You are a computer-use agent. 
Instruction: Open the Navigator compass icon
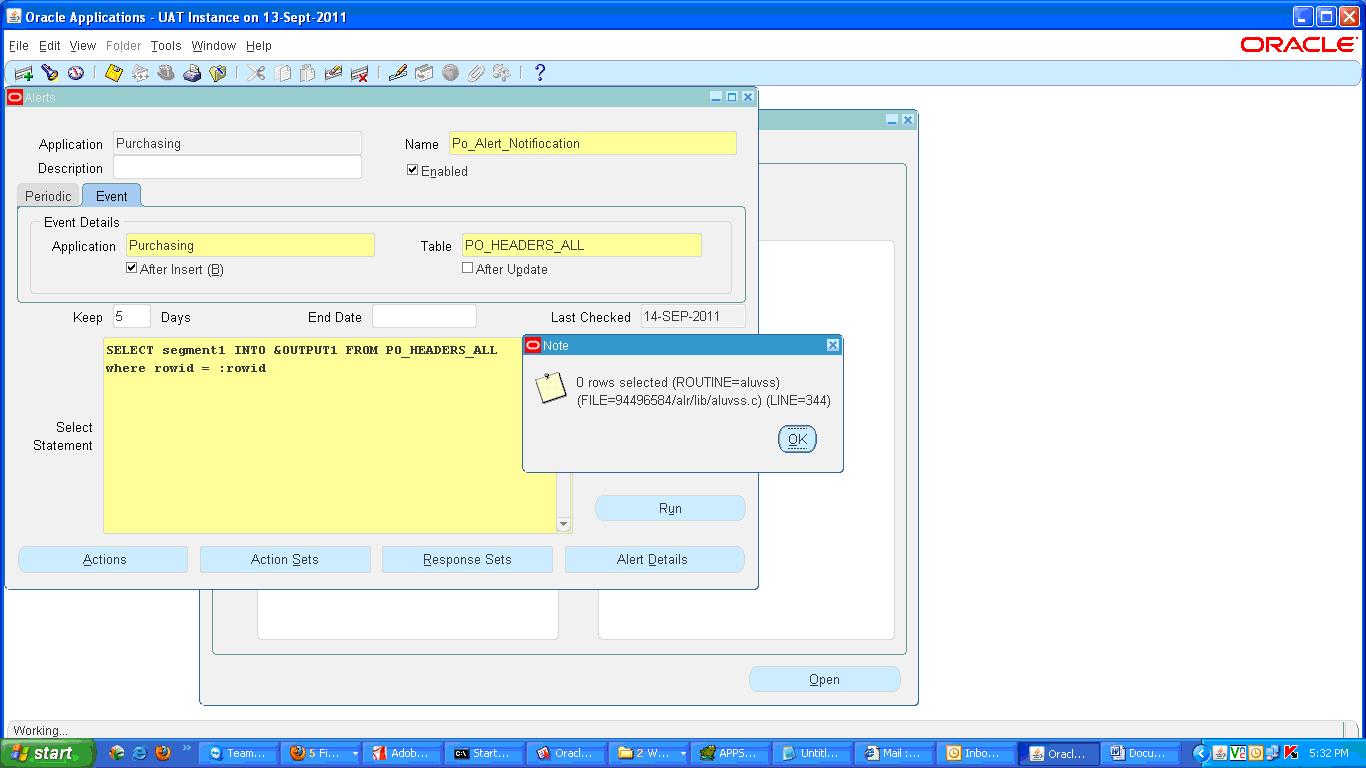[76, 73]
